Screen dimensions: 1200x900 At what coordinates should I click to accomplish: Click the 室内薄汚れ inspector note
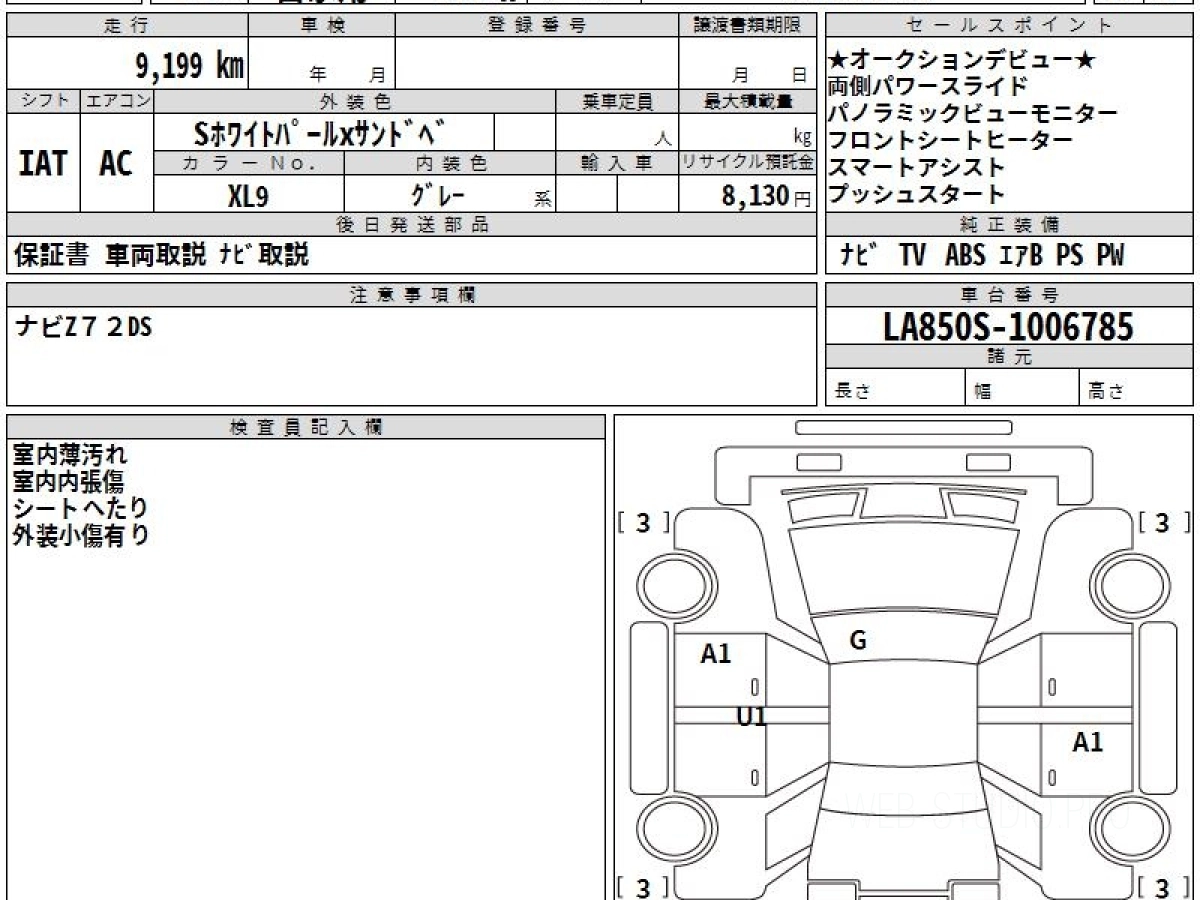[70, 456]
